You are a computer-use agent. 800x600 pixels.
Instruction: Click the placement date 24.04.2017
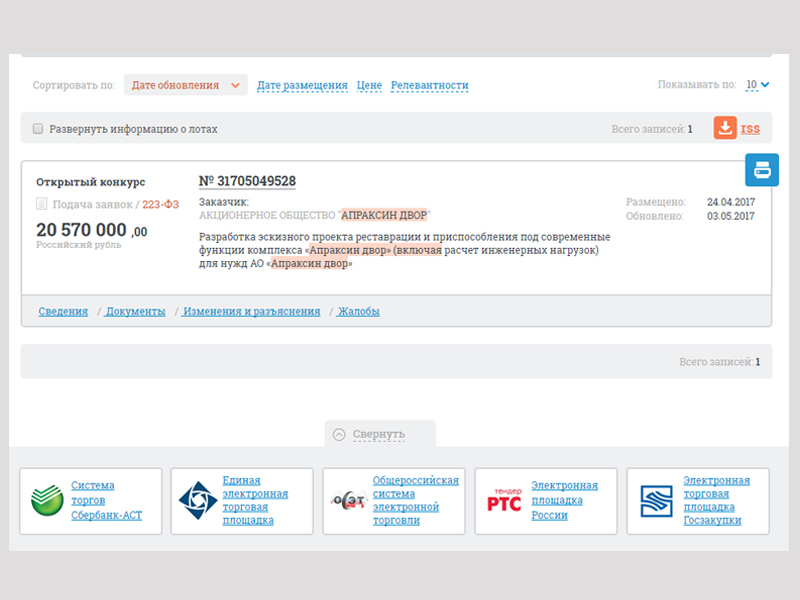click(x=731, y=202)
